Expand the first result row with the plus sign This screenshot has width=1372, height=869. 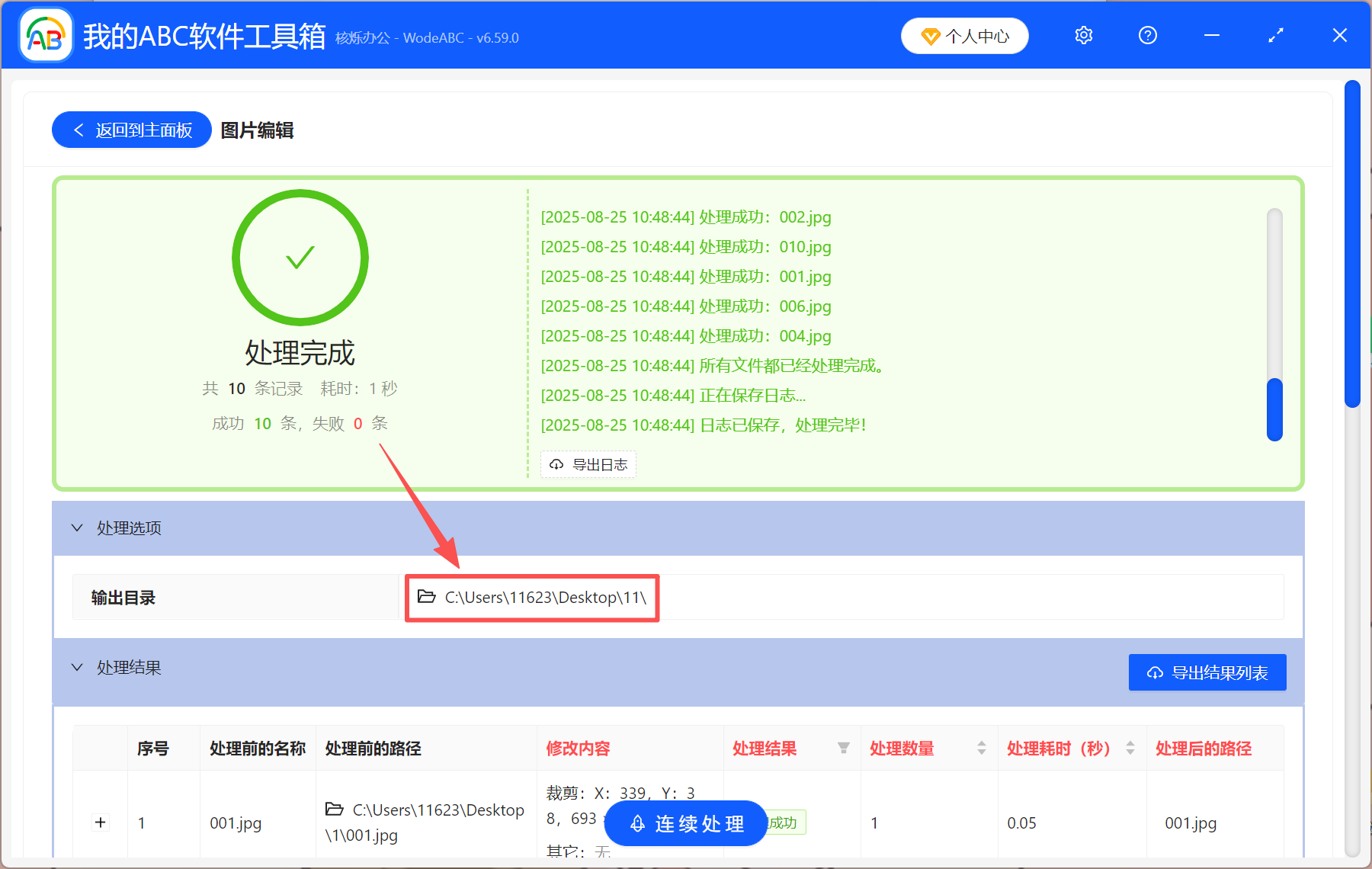[100, 823]
